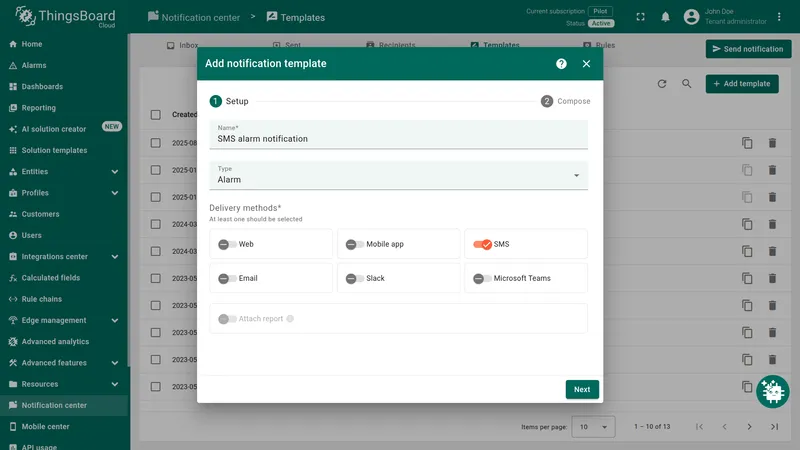Enable the Slack delivery method
Screen dimensions: 800x450
coord(355,279)
